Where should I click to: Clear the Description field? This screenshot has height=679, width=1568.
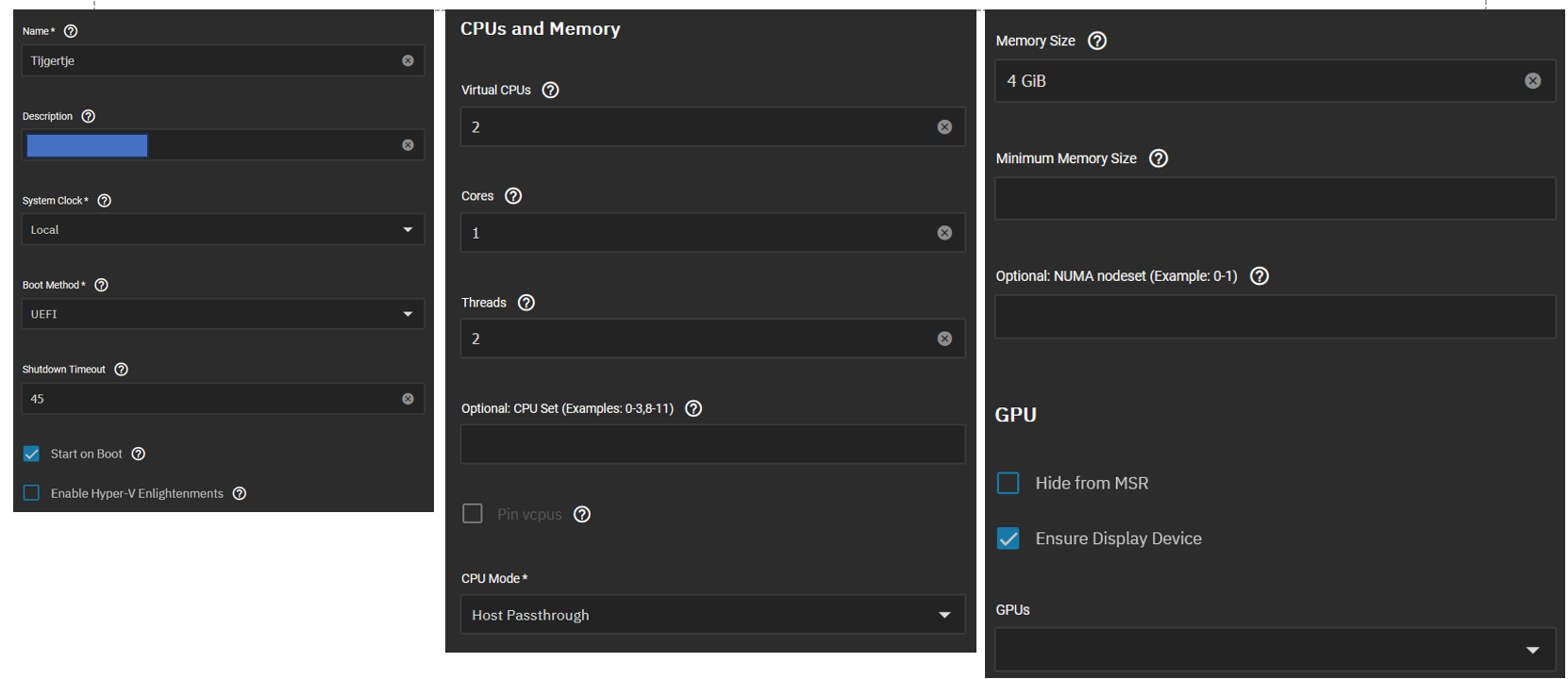coord(408,145)
